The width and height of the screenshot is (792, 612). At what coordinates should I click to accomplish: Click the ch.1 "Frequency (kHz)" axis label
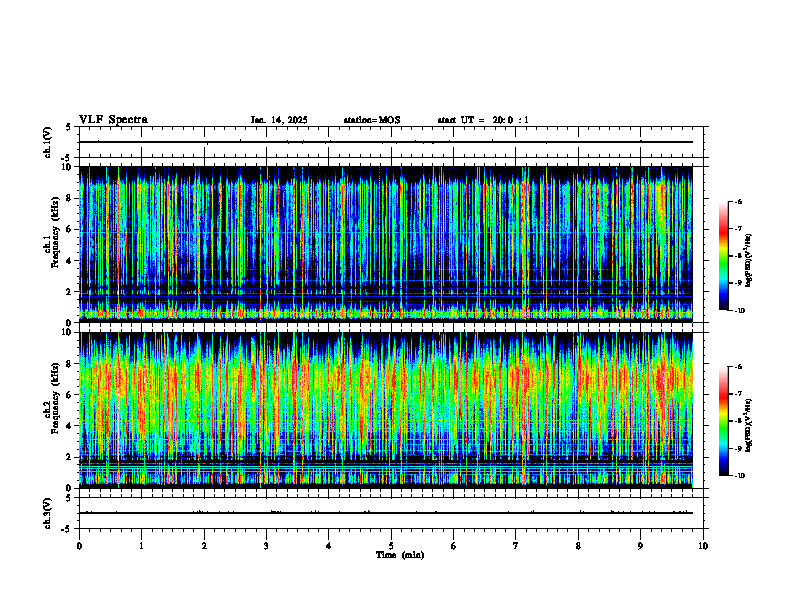point(56,232)
